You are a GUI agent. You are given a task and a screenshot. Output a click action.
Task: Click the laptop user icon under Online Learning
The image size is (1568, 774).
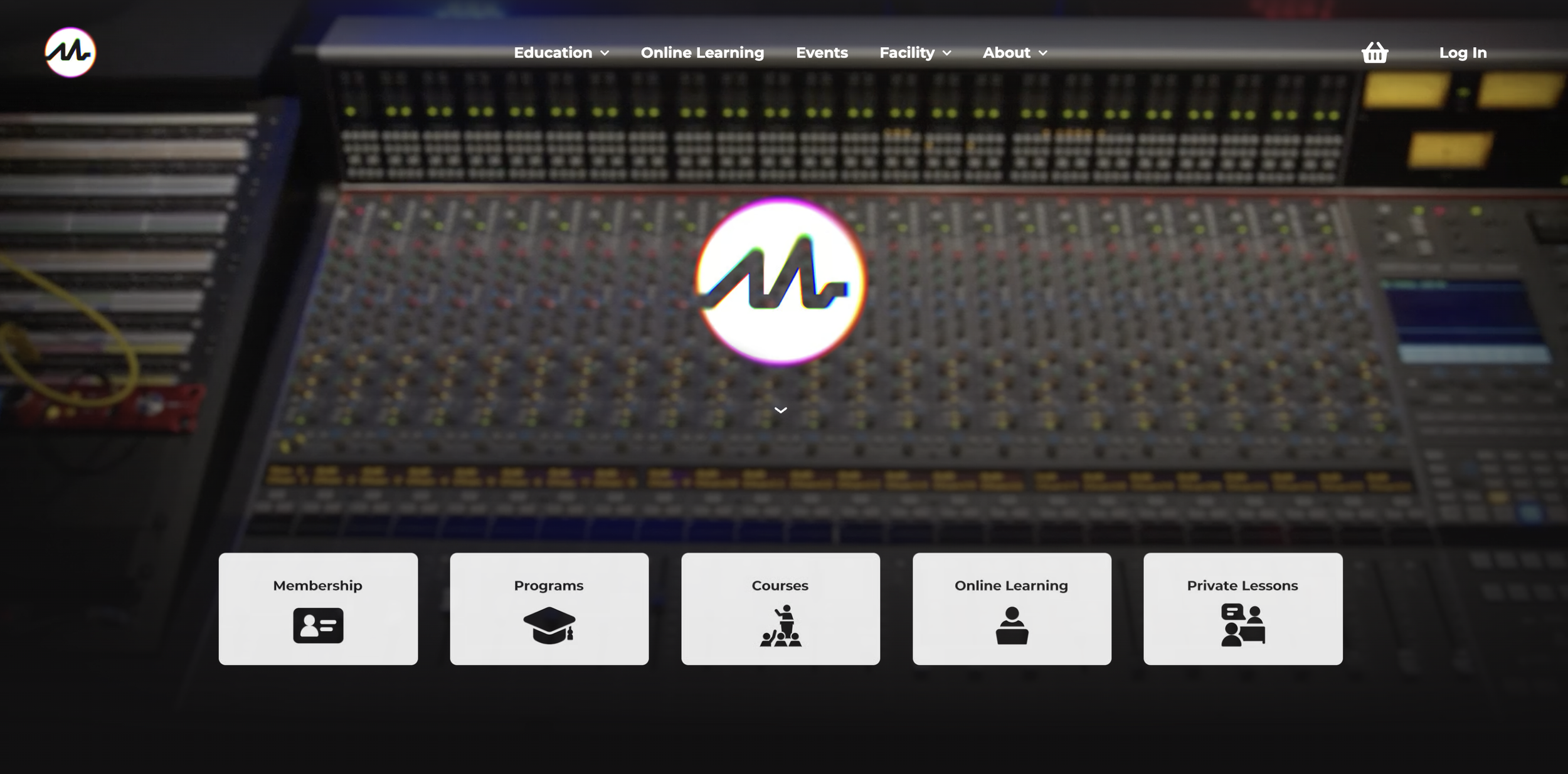tap(1012, 625)
